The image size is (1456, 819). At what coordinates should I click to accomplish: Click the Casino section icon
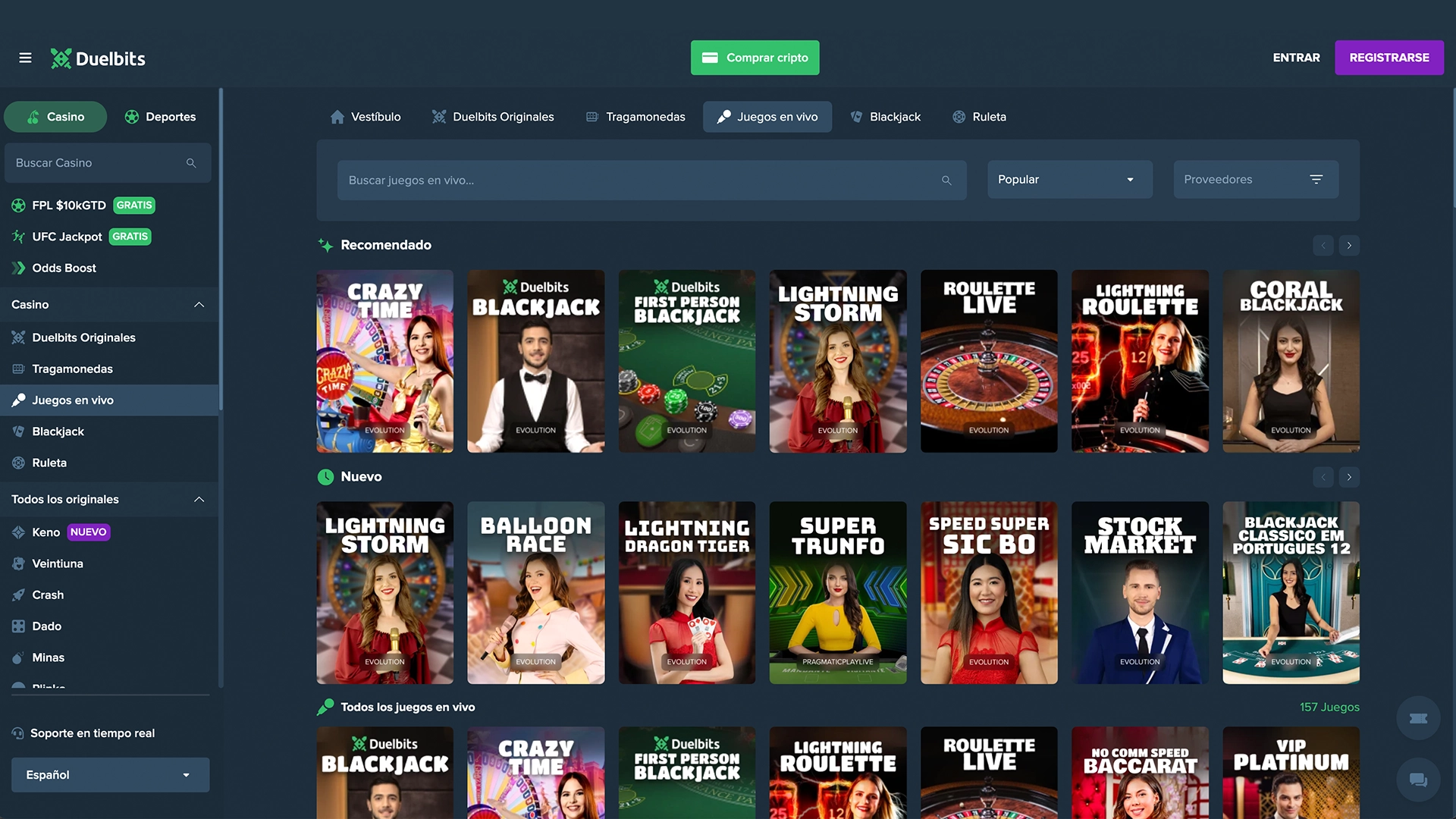click(x=33, y=116)
